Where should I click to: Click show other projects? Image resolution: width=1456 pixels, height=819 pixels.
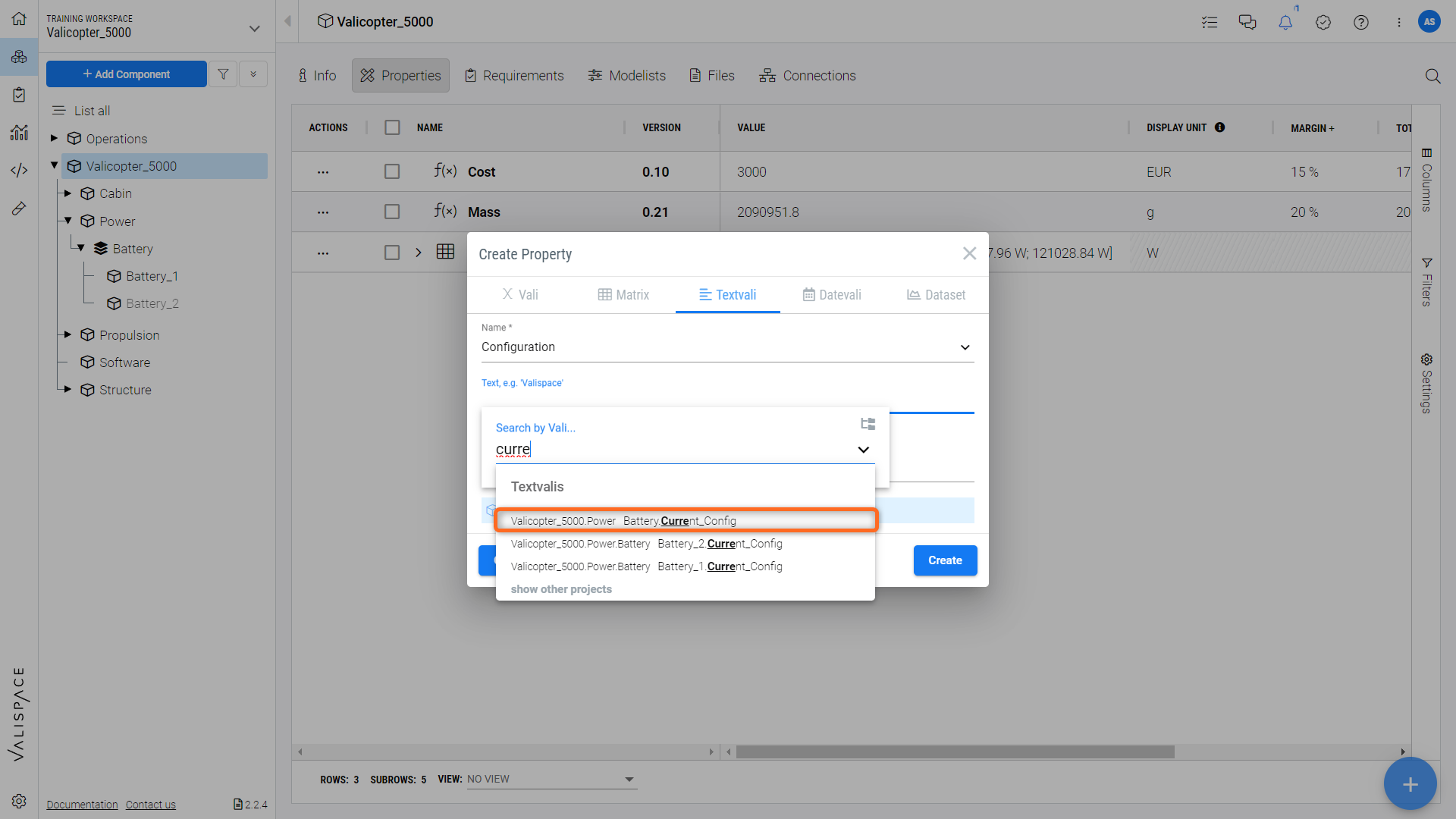(561, 589)
